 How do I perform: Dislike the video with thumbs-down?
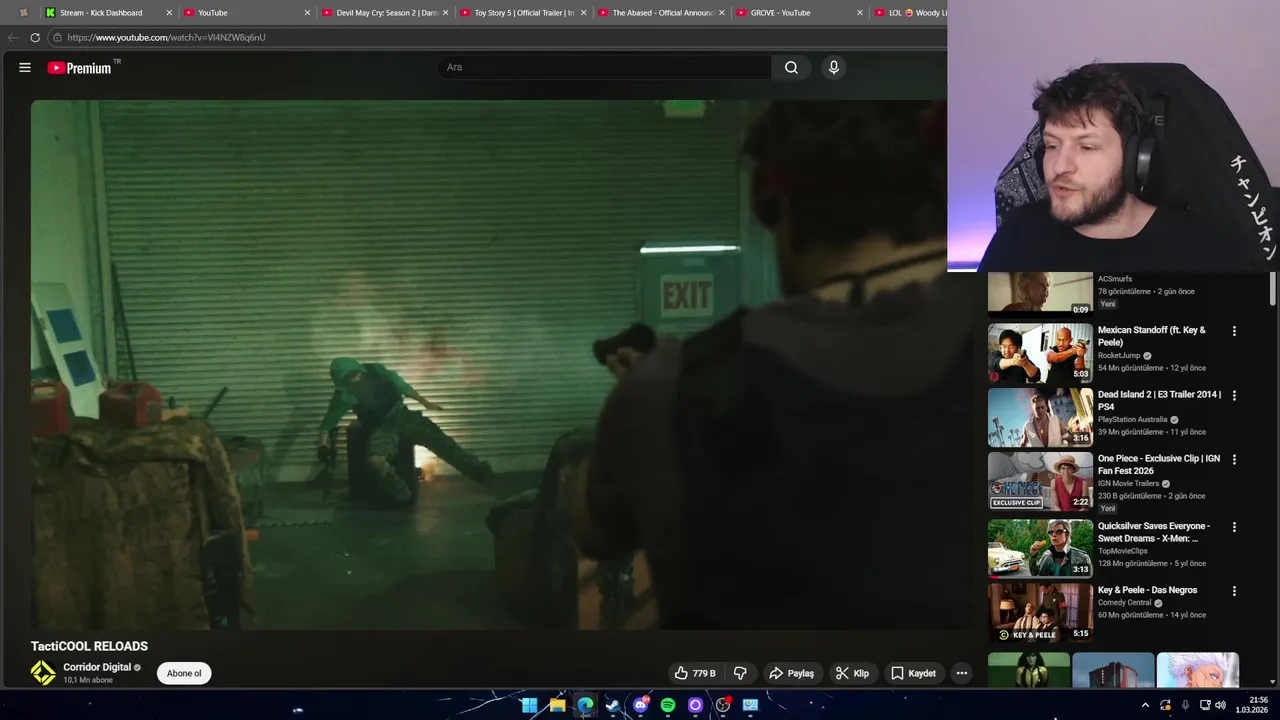(x=741, y=673)
